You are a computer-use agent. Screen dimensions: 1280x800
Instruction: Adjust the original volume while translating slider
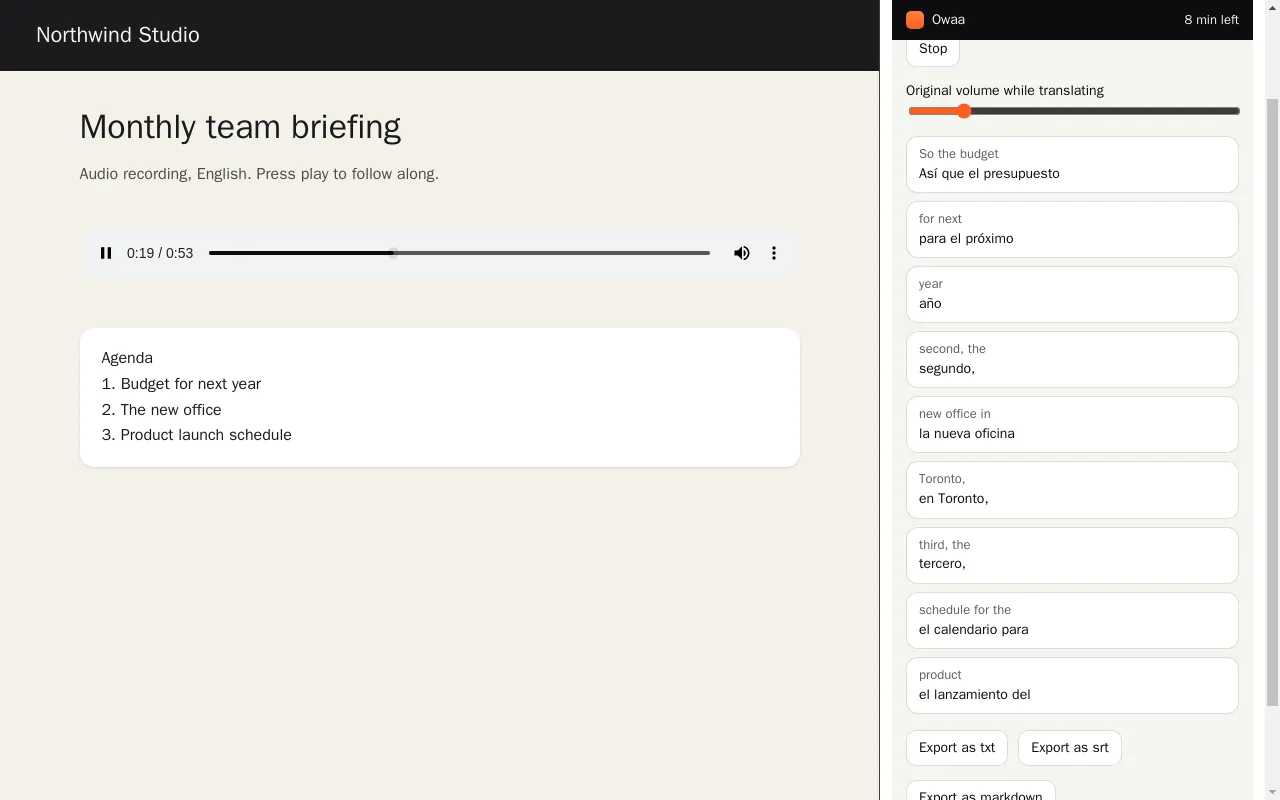pyautogui.click(x=1074, y=111)
